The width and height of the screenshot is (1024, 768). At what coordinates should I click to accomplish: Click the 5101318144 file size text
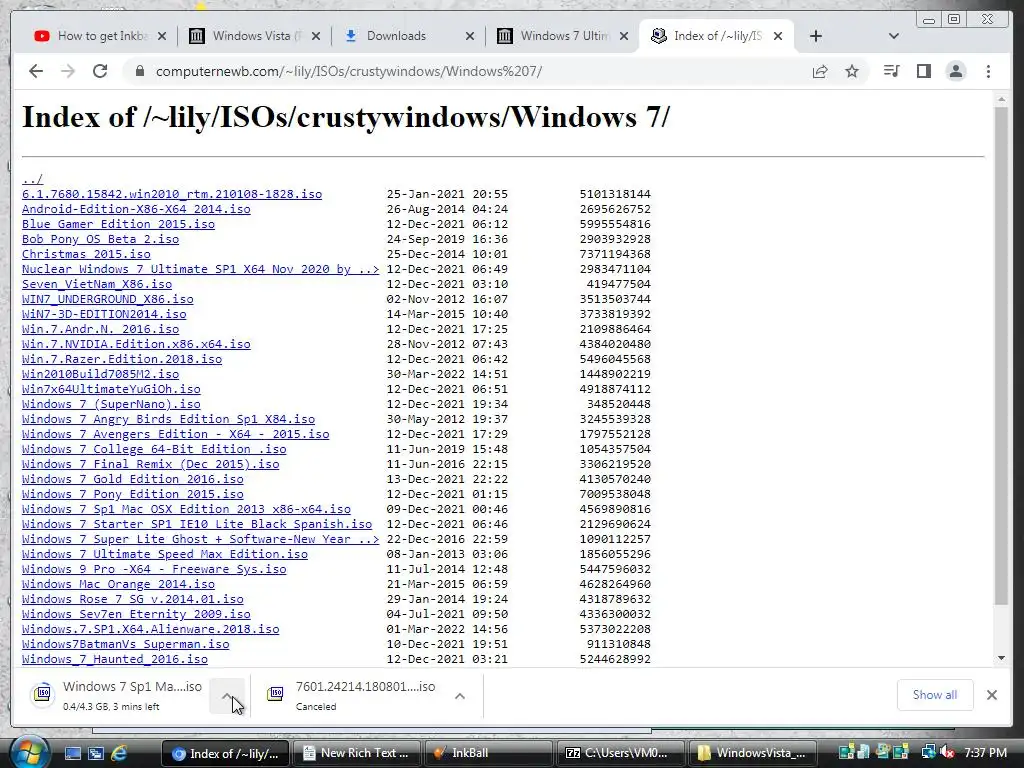615,194
